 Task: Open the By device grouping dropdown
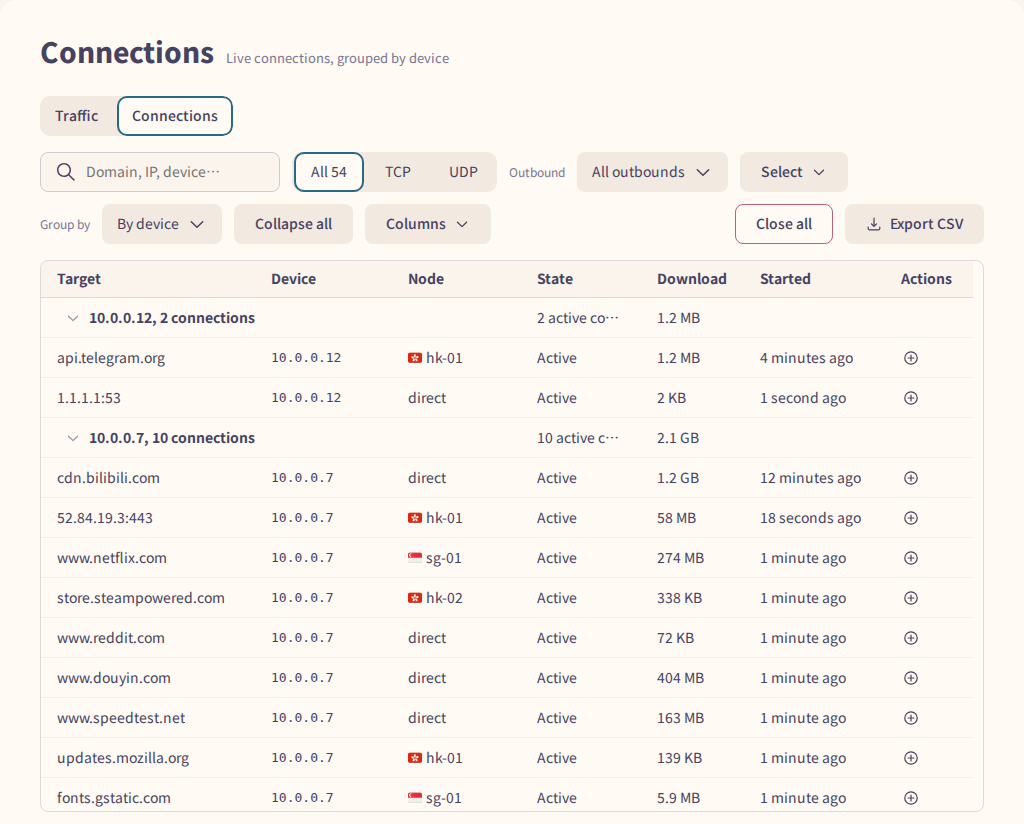tap(161, 224)
